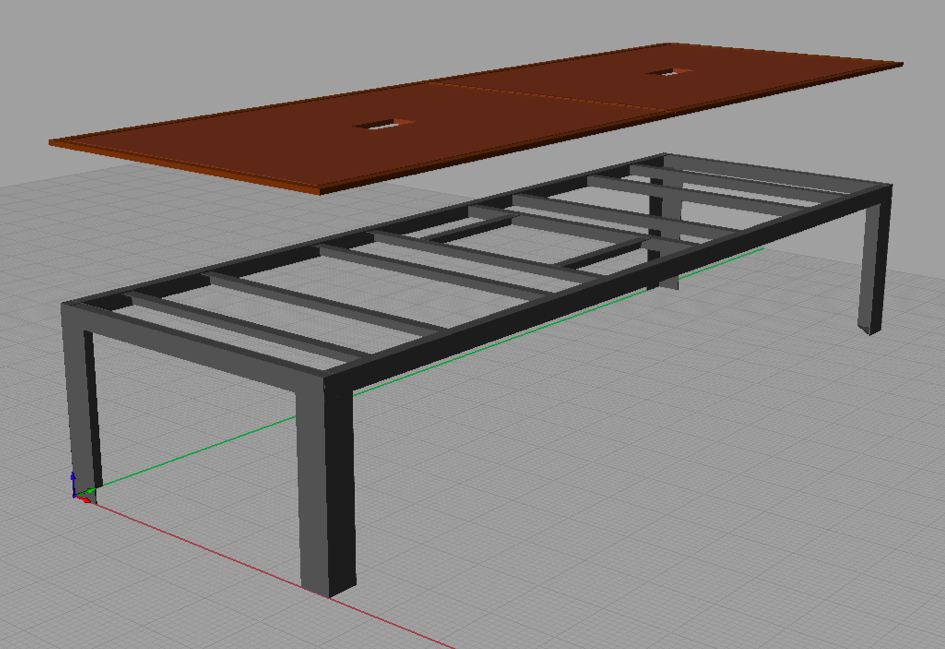Image resolution: width=945 pixels, height=649 pixels.
Task: Select the nearest front table leg
Action: click(326, 490)
